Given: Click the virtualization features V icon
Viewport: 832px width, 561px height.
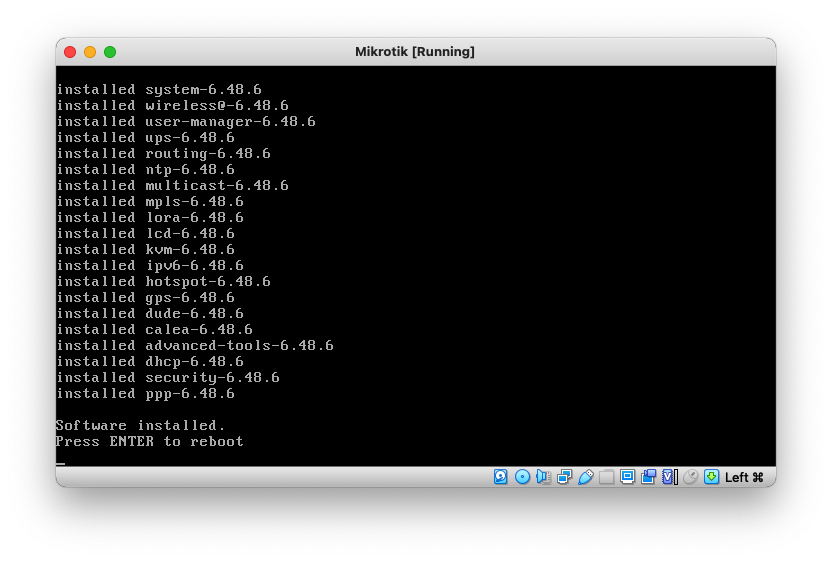Looking at the screenshot, I should [669, 477].
